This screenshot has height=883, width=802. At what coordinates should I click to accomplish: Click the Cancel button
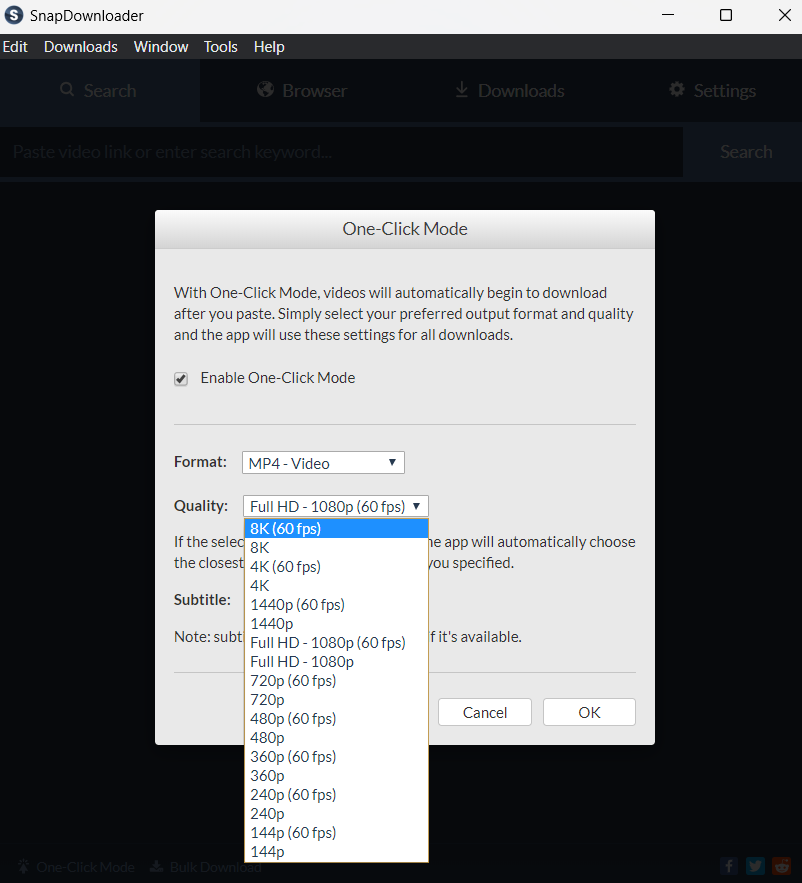tap(485, 712)
